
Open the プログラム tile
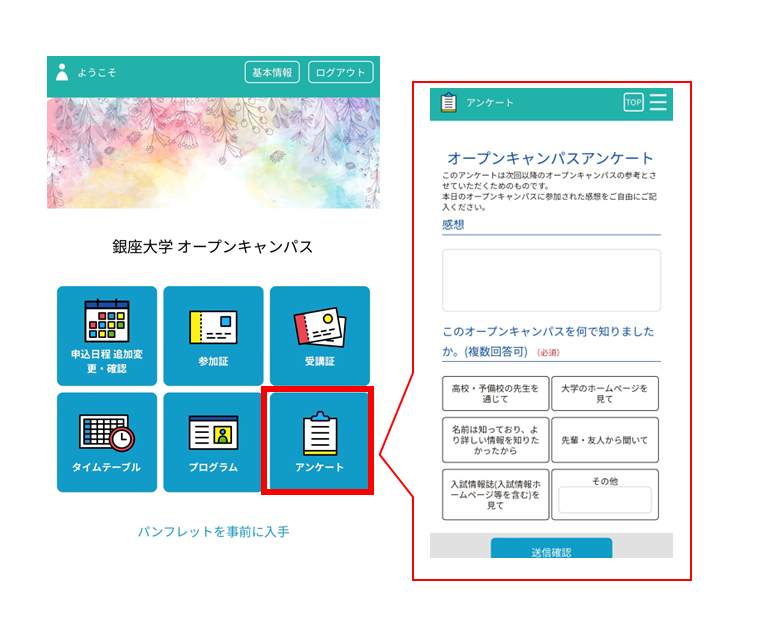pos(213,442)
